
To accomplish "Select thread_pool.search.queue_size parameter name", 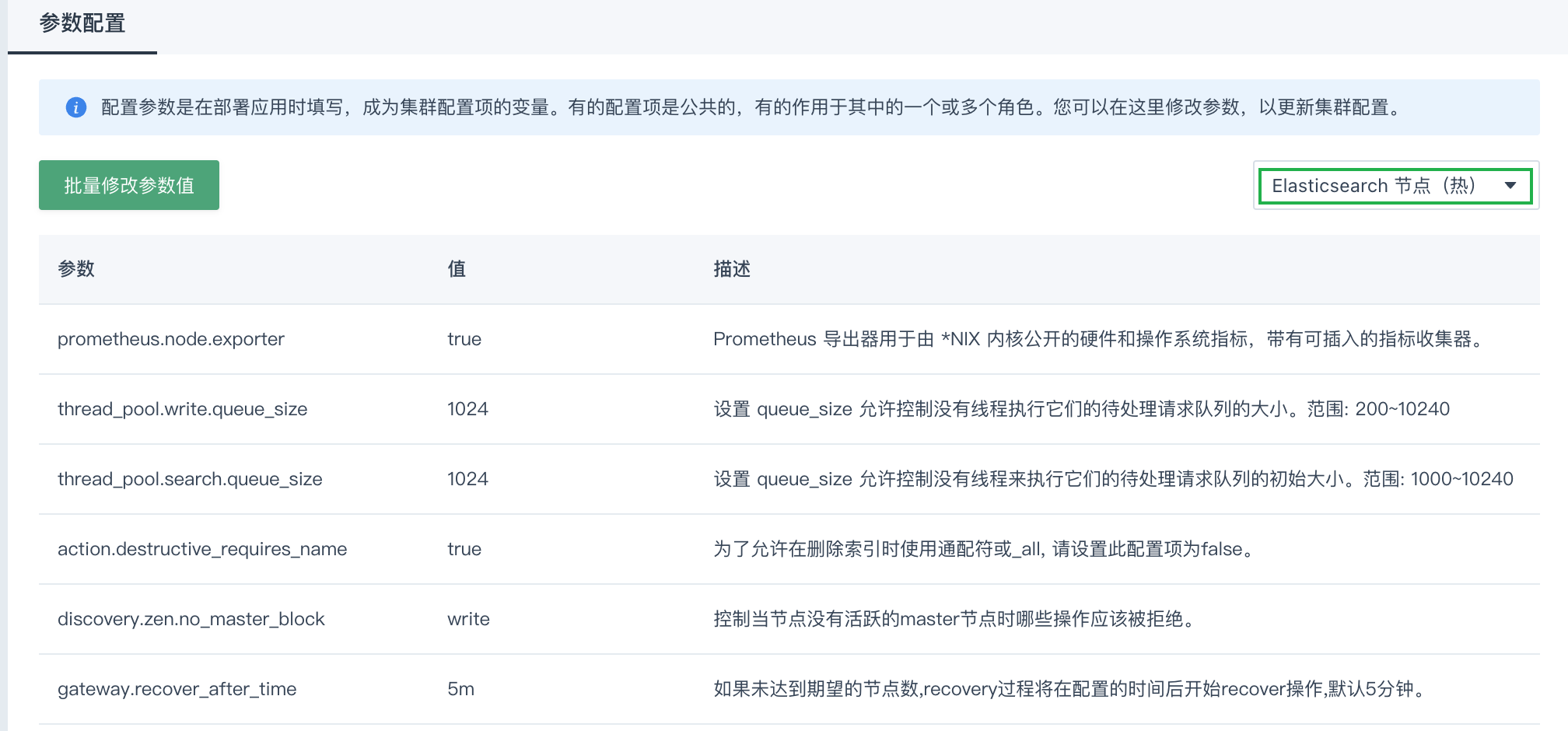I will (x=190, y=479).
